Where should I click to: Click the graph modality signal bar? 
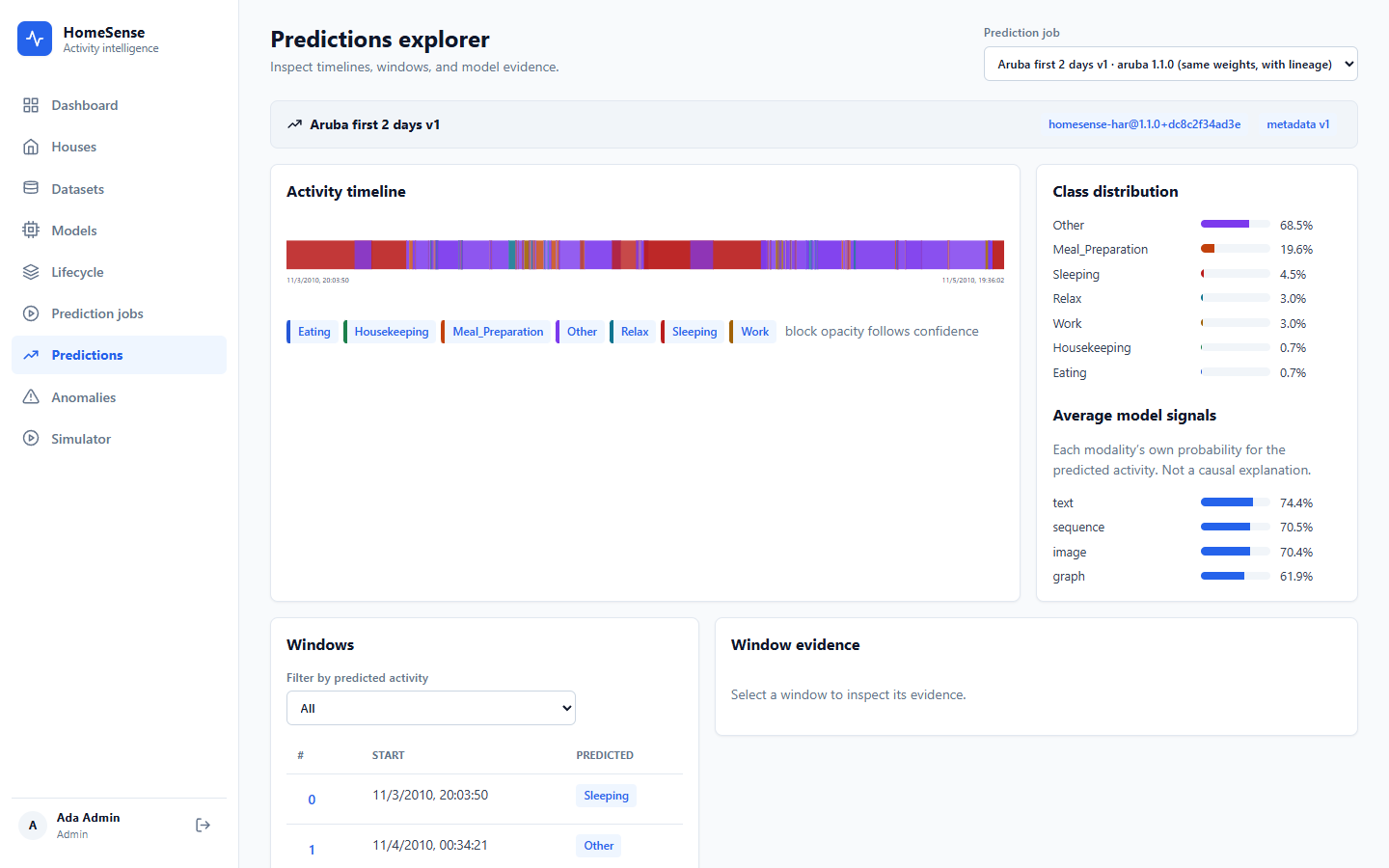pos(1236,576)
